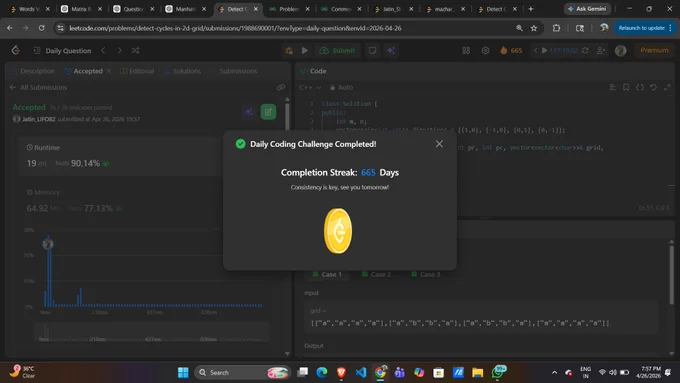Open the debugger icon beside Run

pyautogui.click(x=289, y=50)
